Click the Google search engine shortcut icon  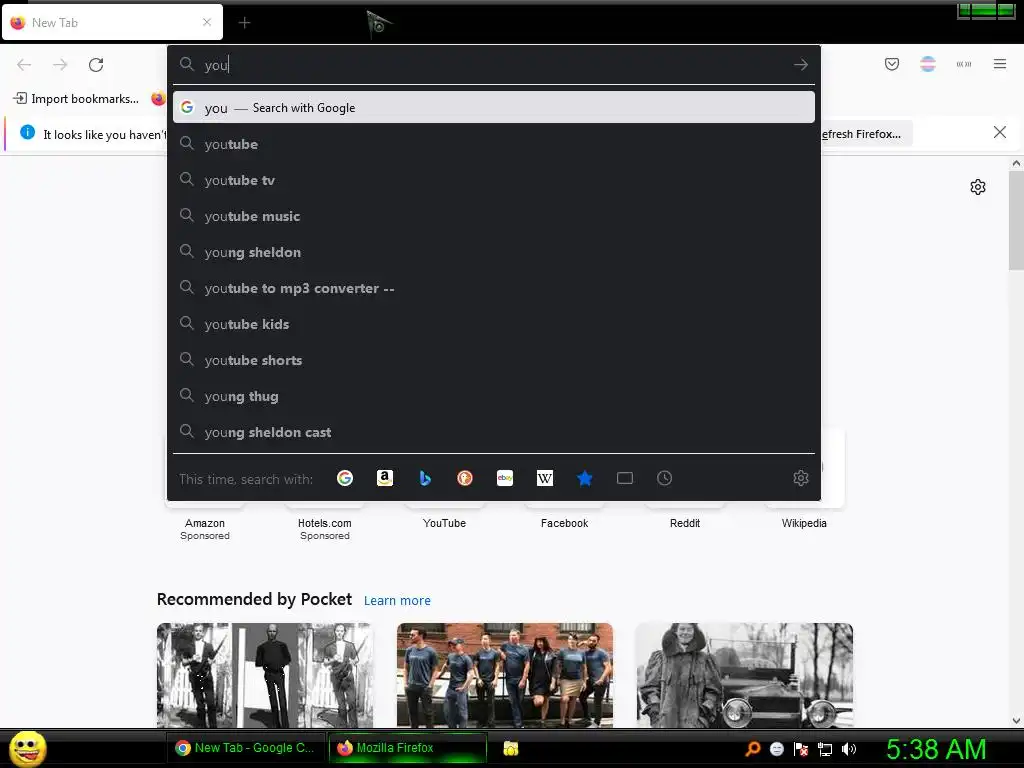[x=345, y=478]
